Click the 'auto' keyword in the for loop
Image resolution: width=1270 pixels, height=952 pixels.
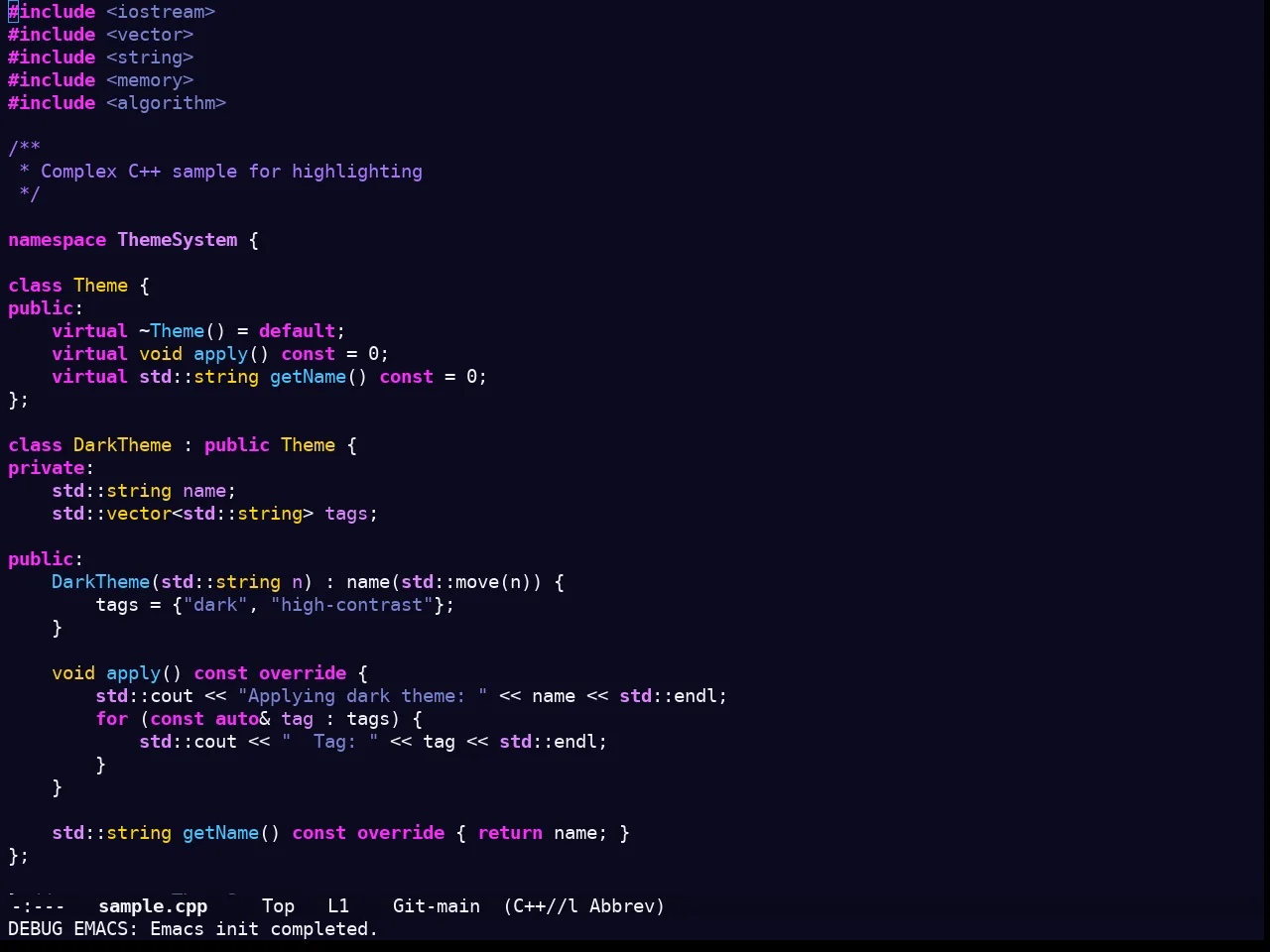[x=237, y=719]
